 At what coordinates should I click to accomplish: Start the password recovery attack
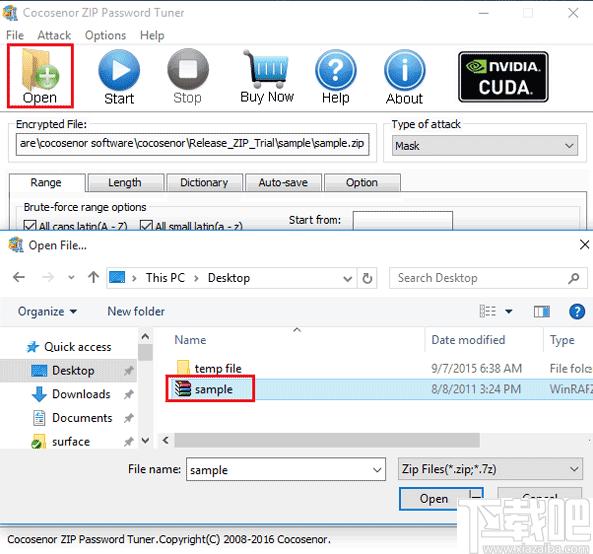click(119, 77)
